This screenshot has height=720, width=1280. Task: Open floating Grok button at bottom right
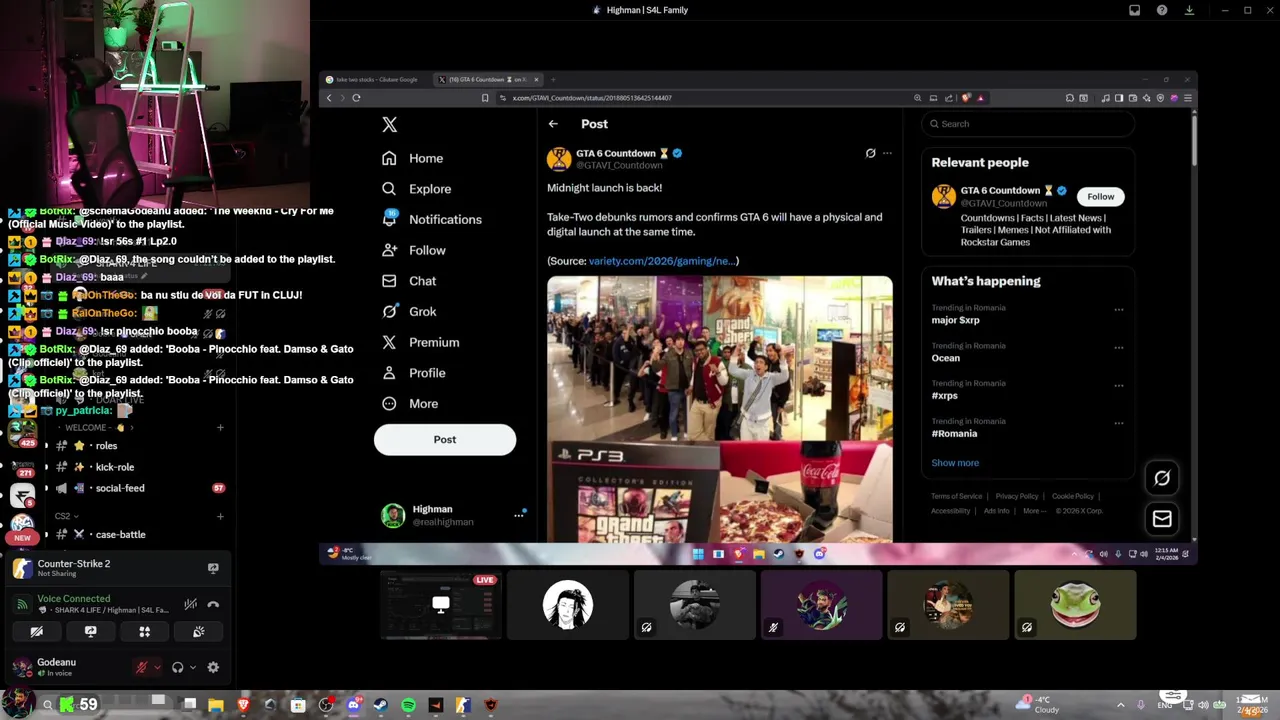coord(1162,478)
